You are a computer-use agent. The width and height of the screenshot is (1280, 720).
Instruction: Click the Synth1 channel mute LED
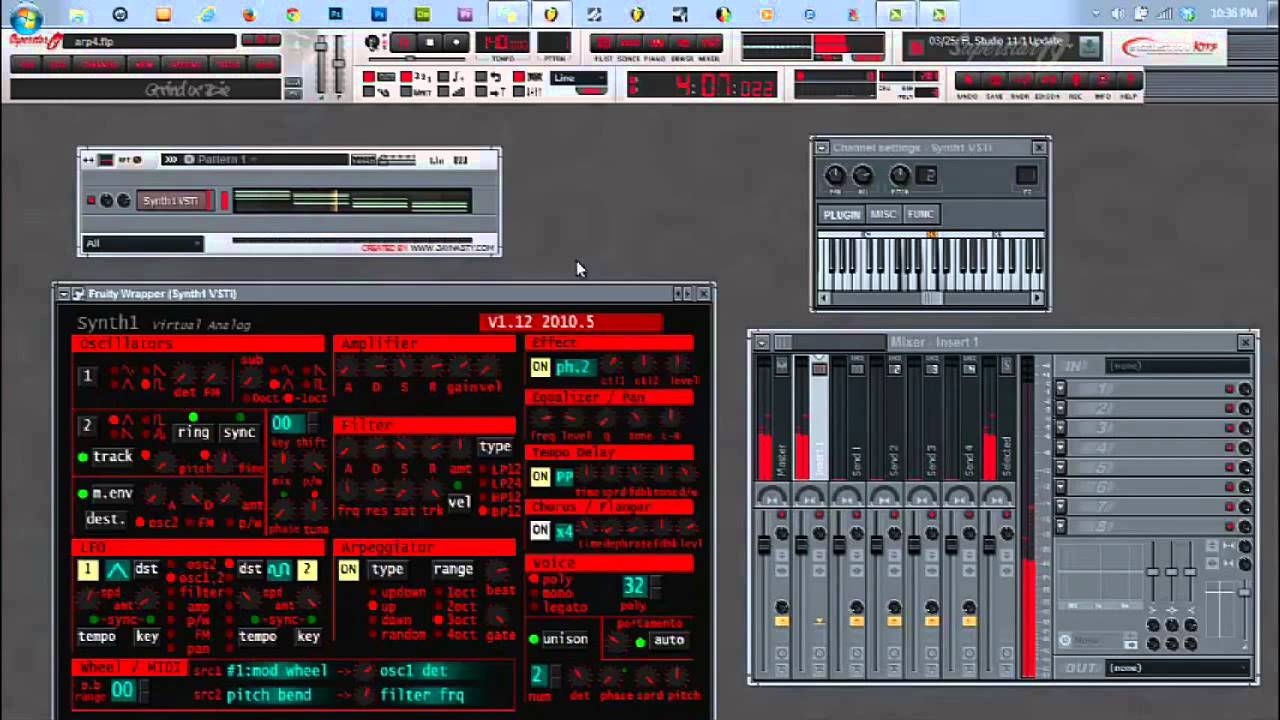pos(91,201)
